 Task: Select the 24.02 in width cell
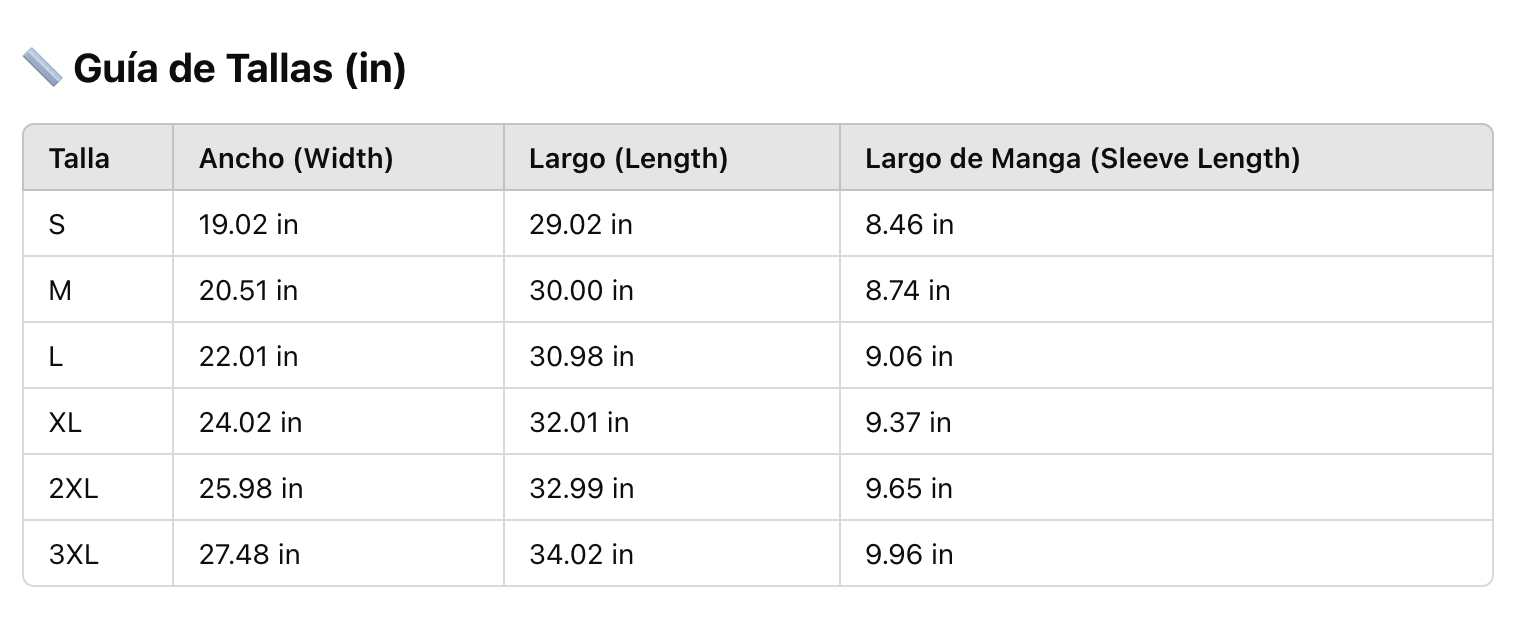250,422
